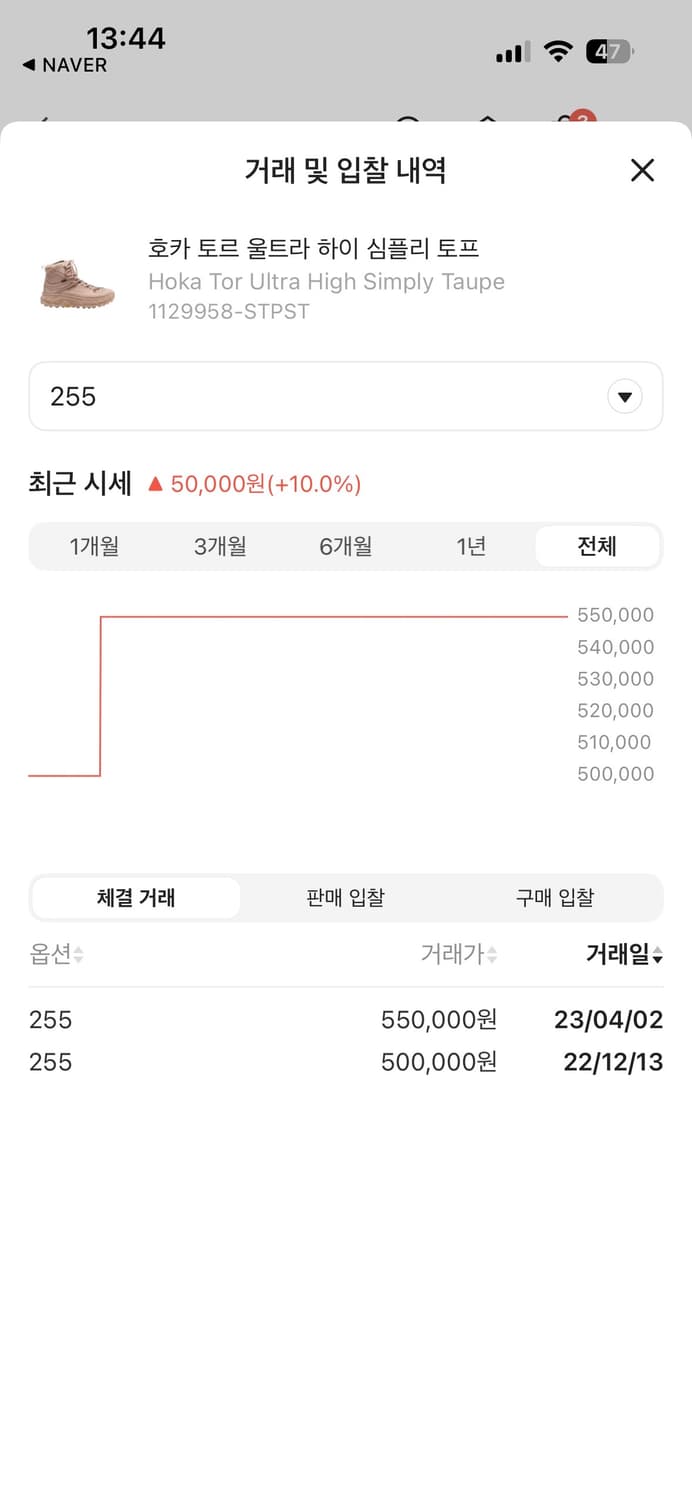
Task: Tap the chevron on the size selector
Action: click(x=625, y=396)
